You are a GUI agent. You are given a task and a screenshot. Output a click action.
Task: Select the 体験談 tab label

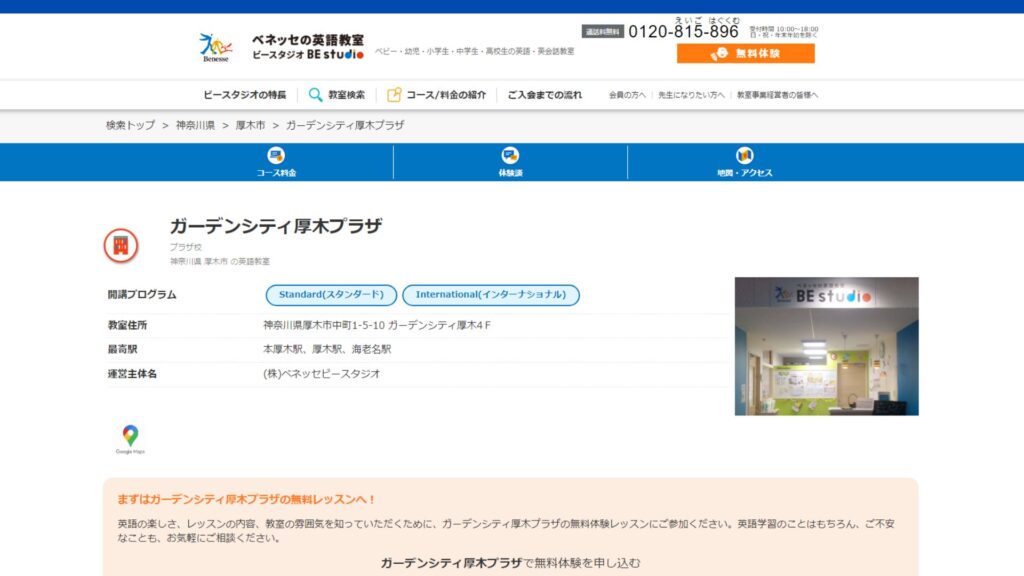click(x=510, y=173)
